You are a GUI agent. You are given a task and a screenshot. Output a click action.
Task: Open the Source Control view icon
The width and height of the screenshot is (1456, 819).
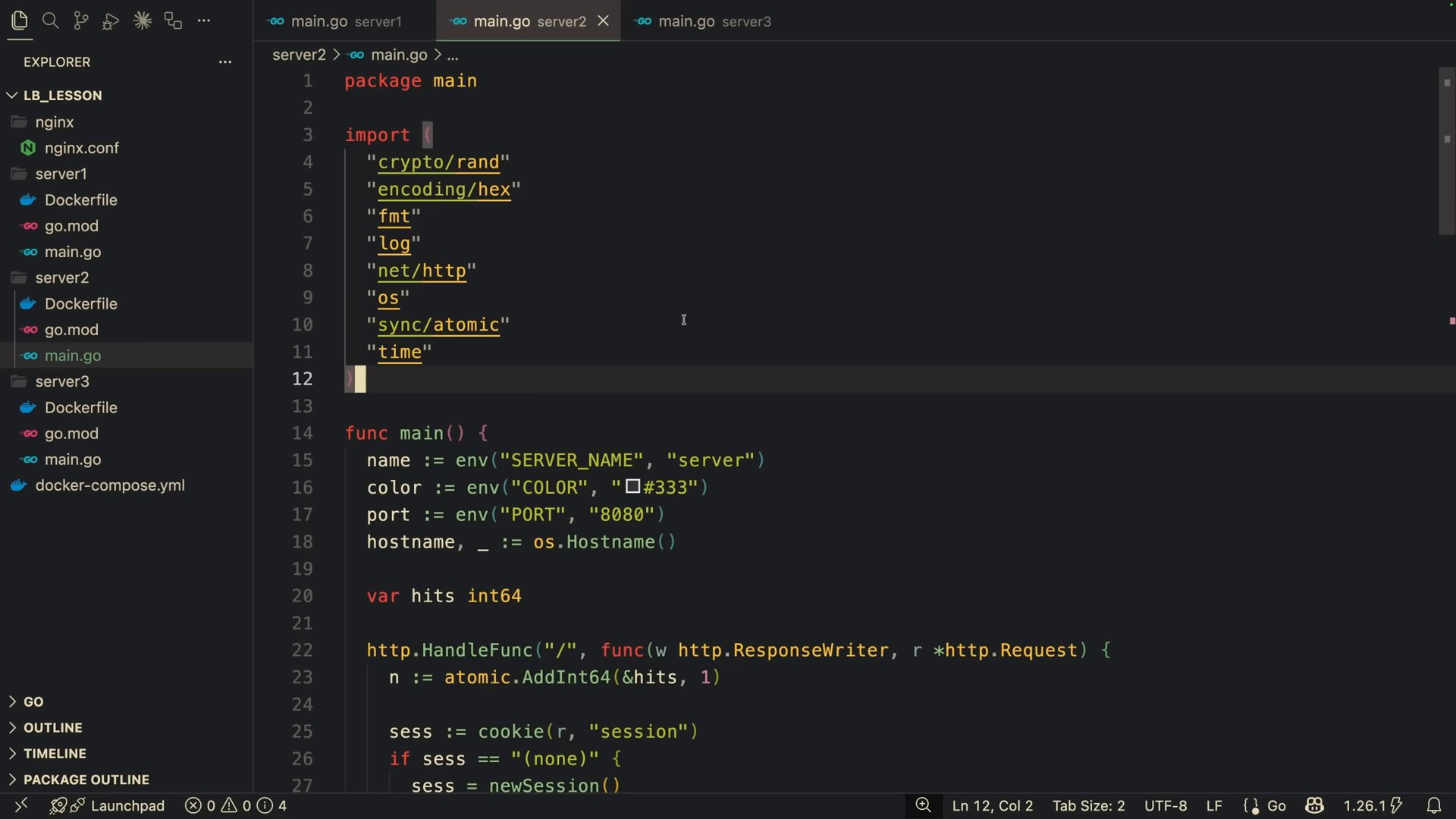click(80, 21)
